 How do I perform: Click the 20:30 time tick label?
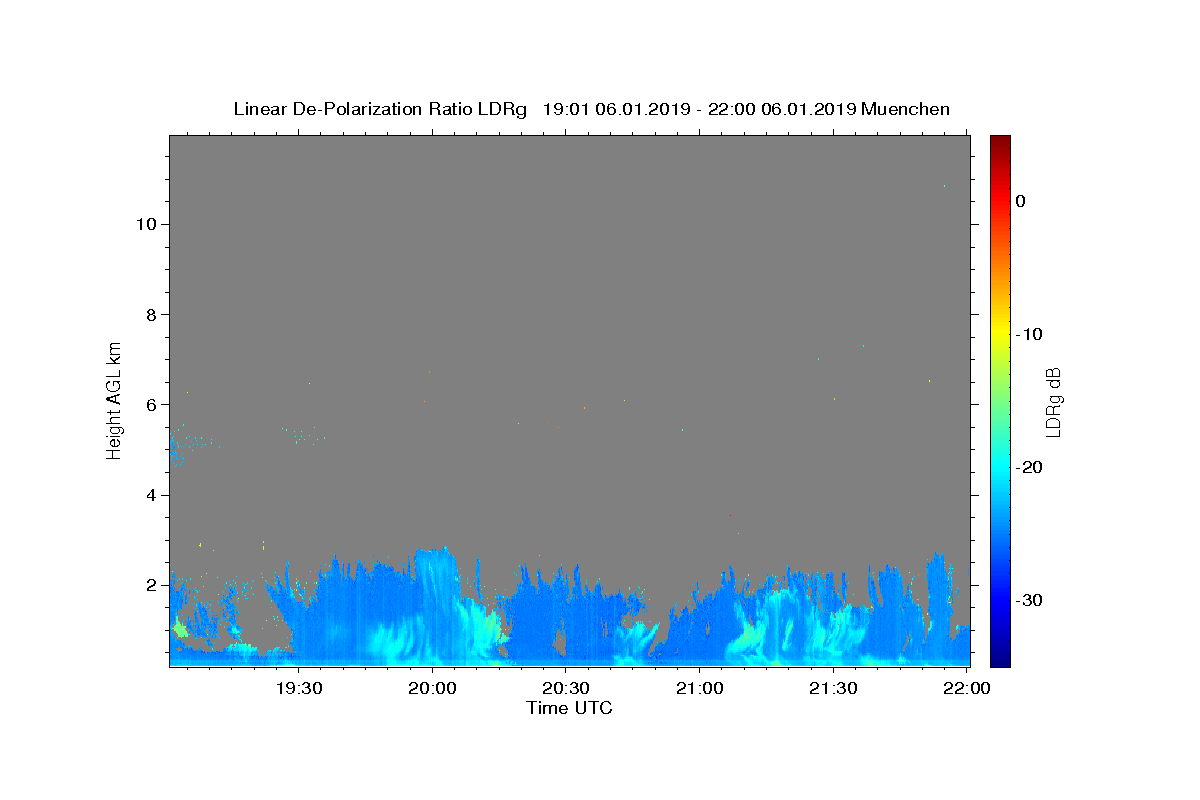point(565,688)
